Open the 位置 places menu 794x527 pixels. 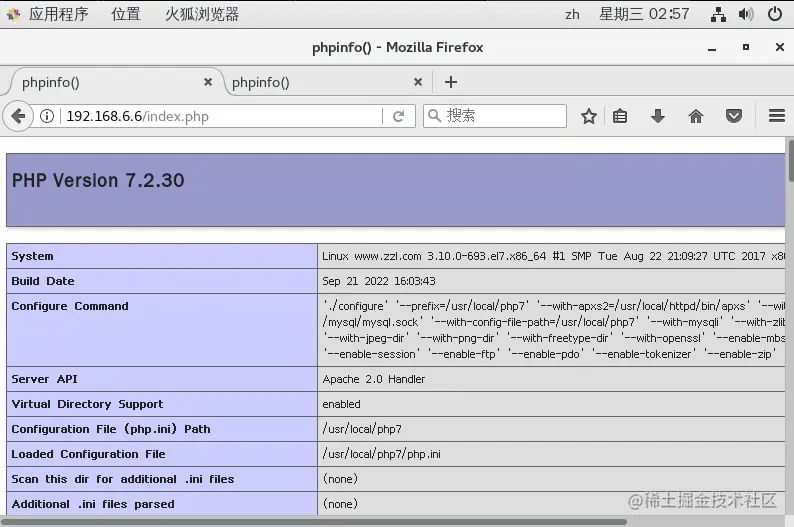tap(126, 14)
